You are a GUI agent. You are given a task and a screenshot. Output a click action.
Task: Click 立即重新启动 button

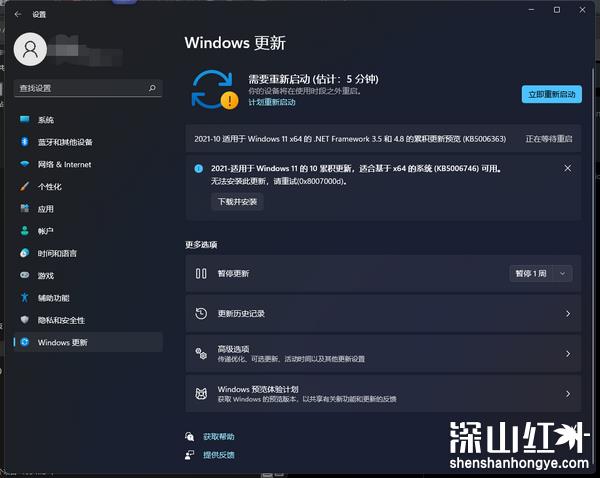click(x=551, y=94)
